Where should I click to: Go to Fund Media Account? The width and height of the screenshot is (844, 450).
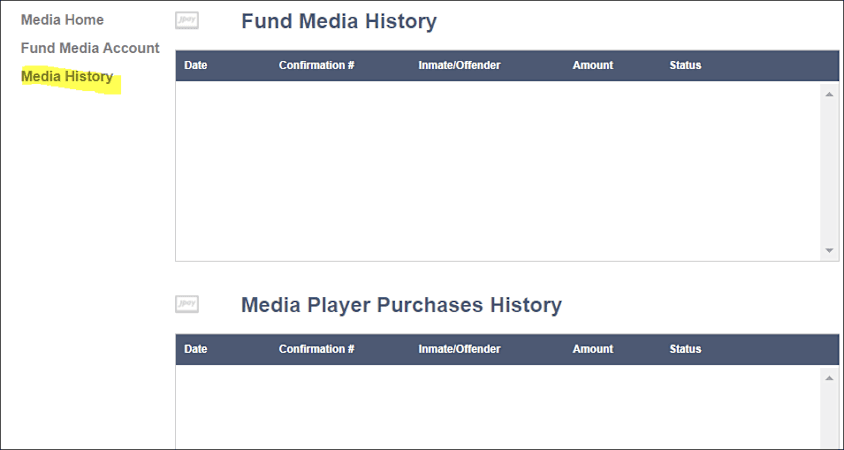tap(90, 48)
